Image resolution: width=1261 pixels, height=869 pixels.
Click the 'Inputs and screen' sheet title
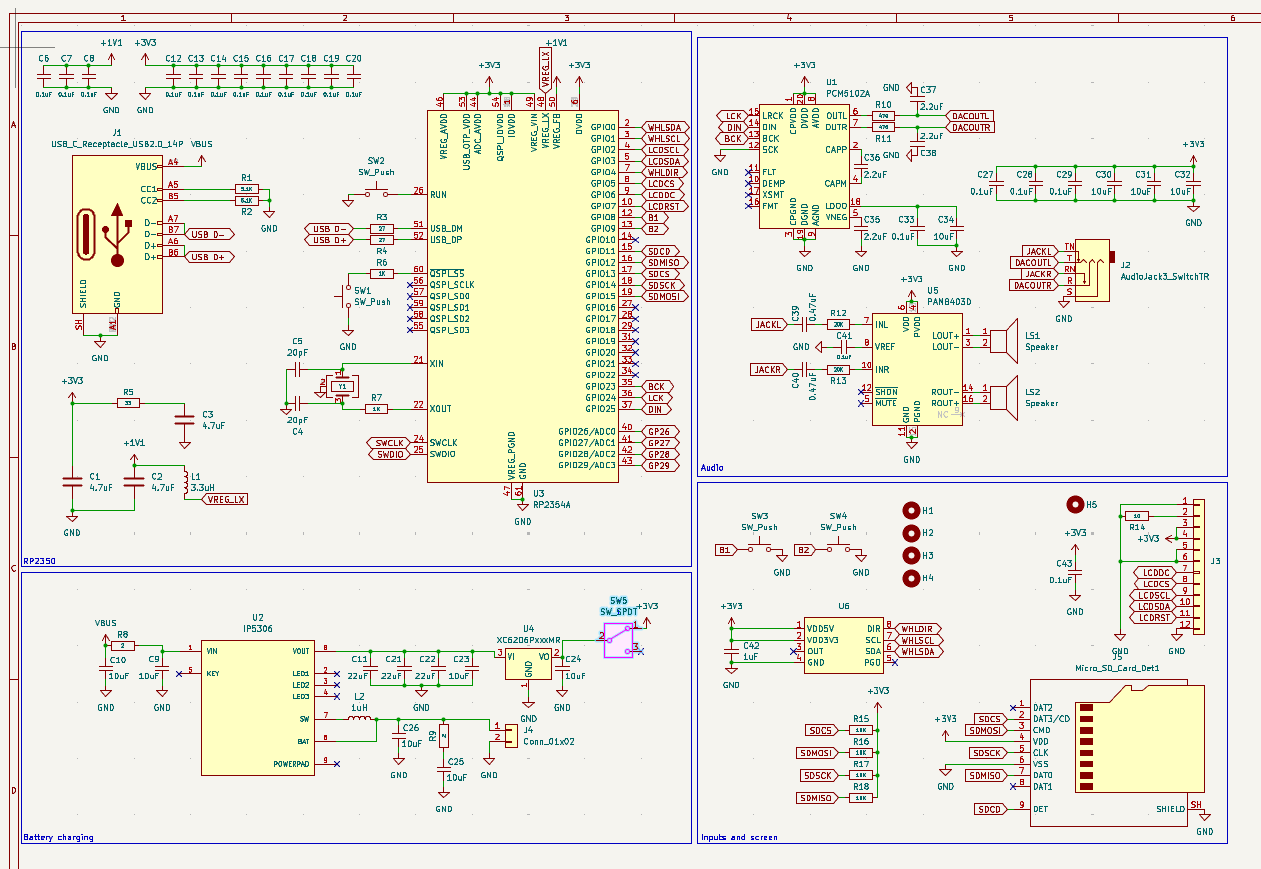[739, 837]
